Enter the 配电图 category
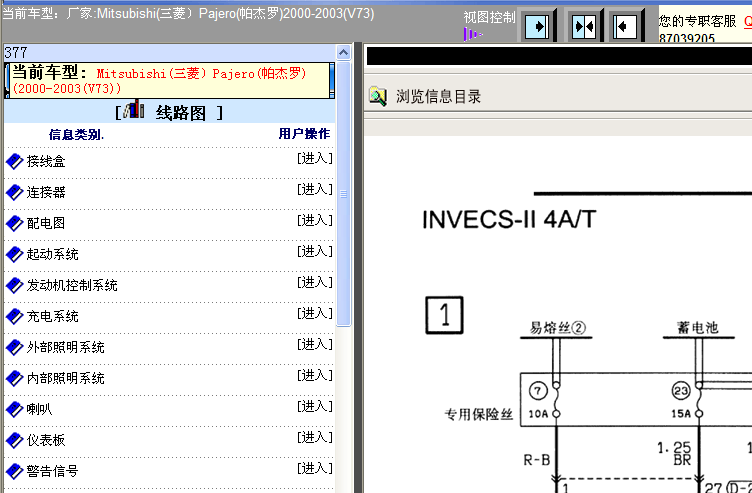The image size is (752, 493). coord(315,220)
